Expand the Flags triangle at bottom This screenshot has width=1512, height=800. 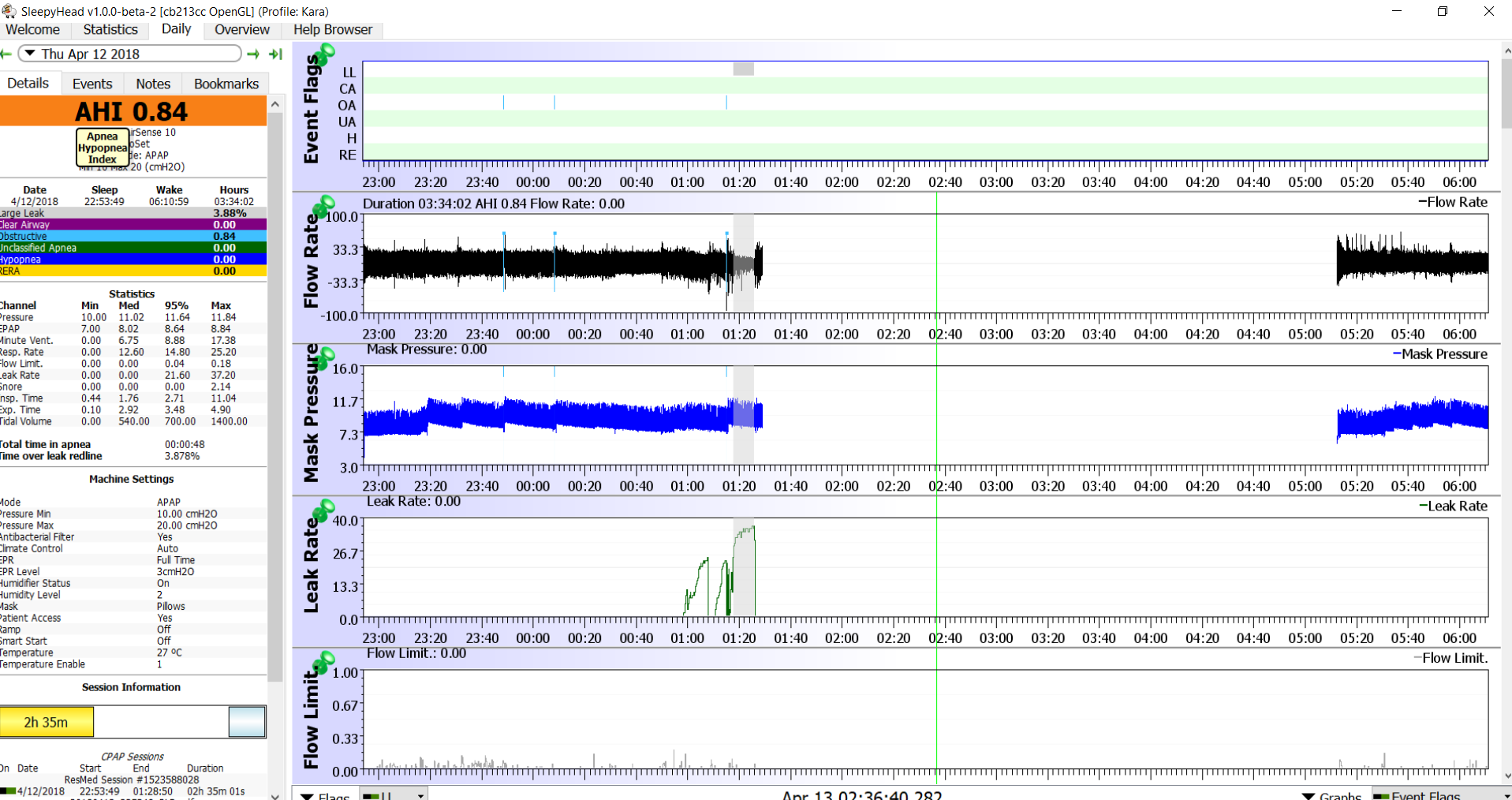click(x=308, y=796)
